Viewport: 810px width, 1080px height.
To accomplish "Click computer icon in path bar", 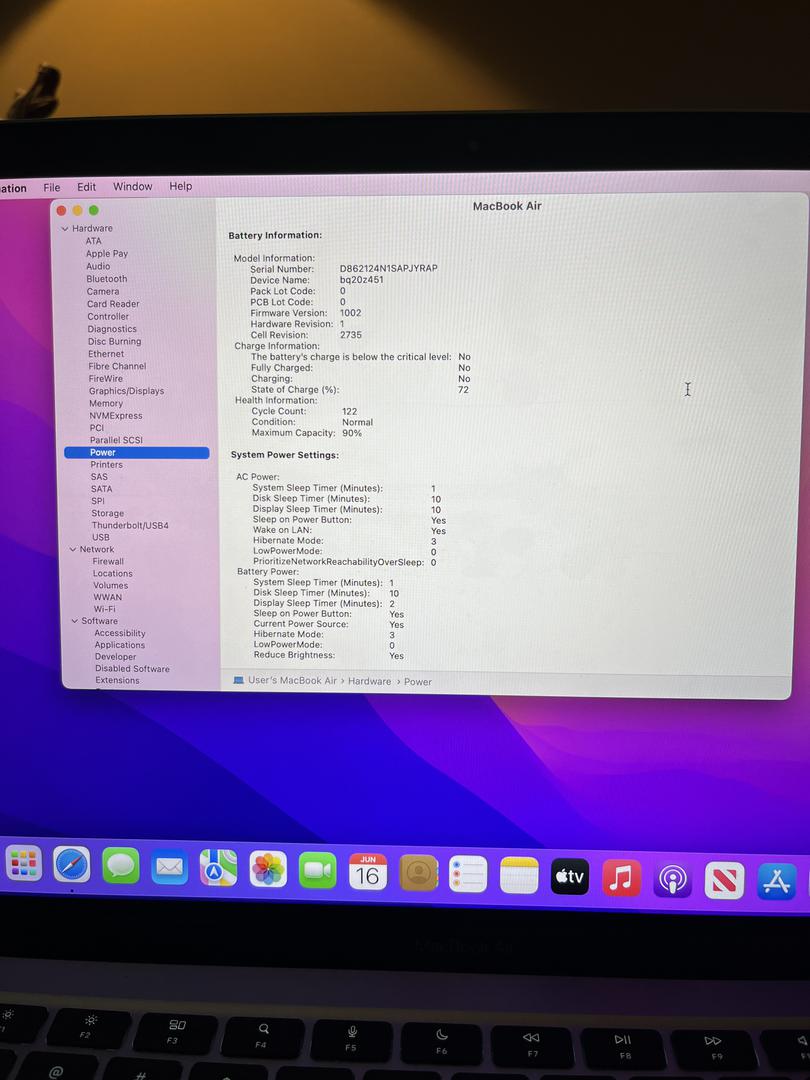I will [238, 680].
